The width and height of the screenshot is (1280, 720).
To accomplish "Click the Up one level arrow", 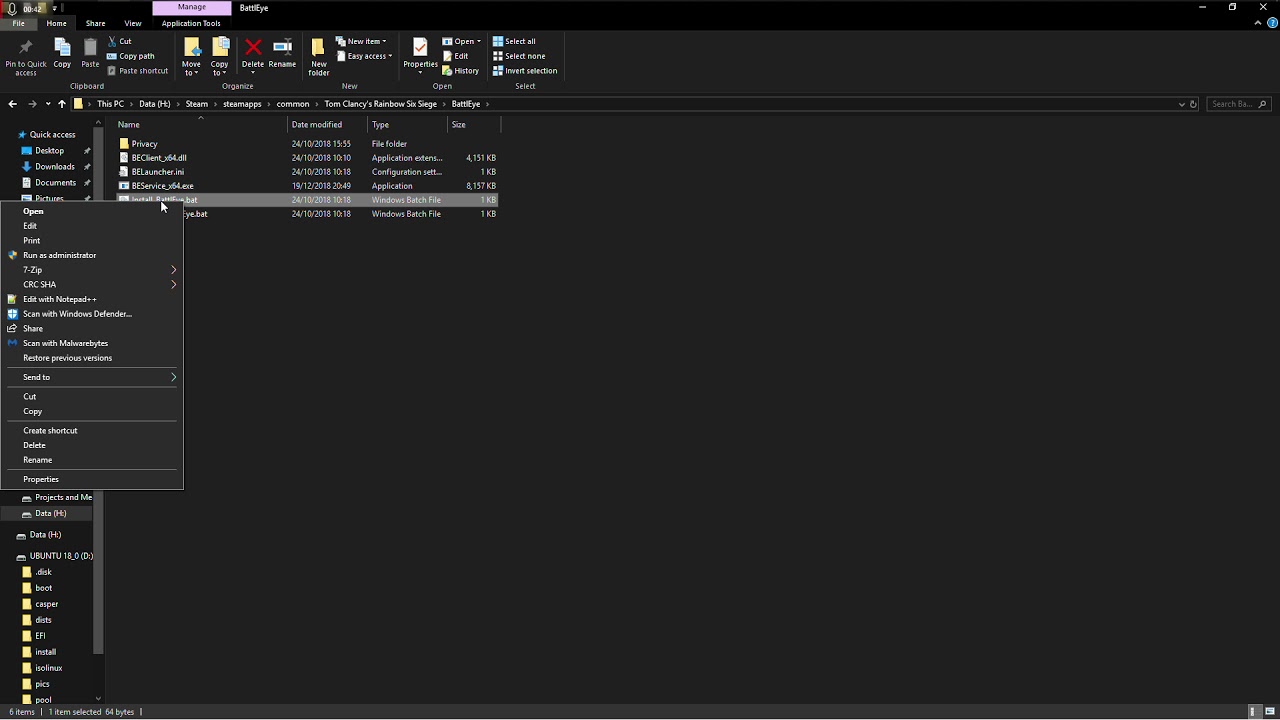I will click(61, 104).
